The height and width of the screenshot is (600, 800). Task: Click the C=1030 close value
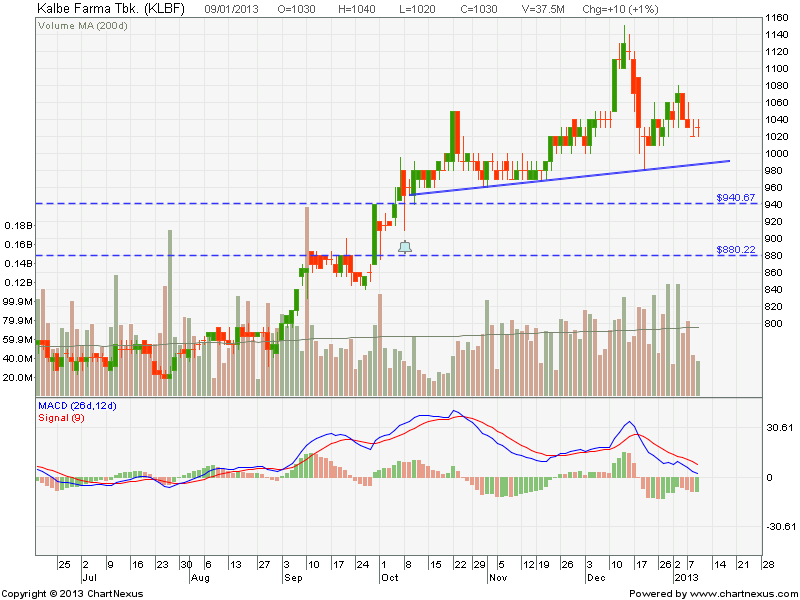coord(478,9)
